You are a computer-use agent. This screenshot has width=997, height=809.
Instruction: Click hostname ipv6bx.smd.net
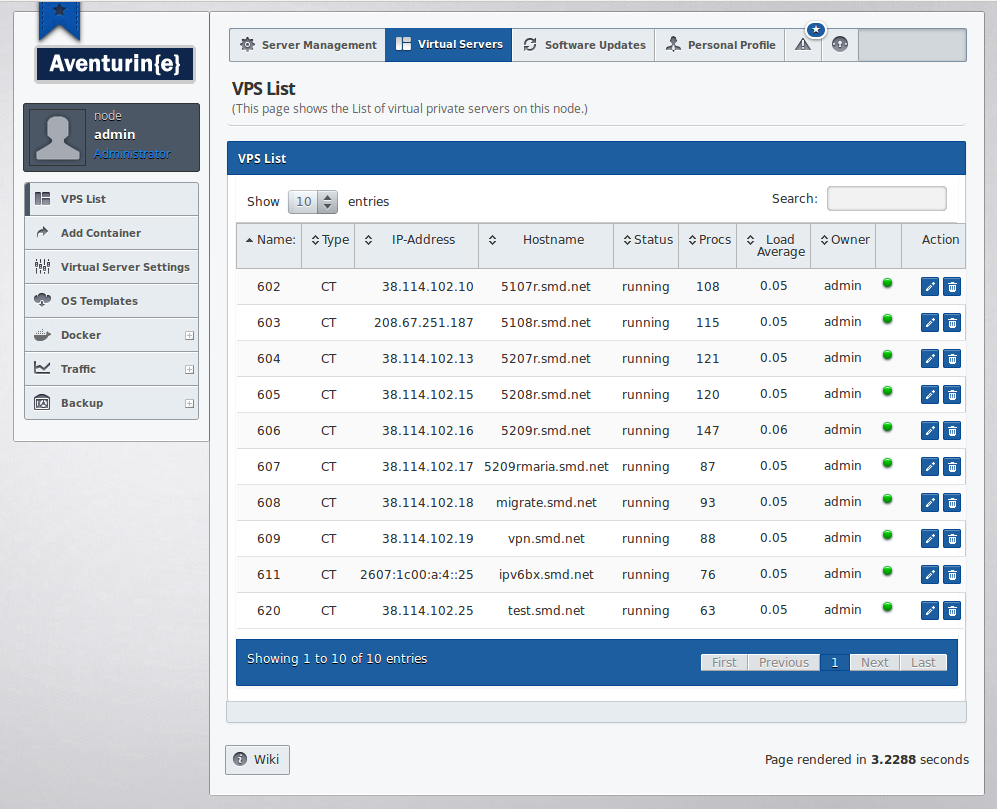coord(546,575)
